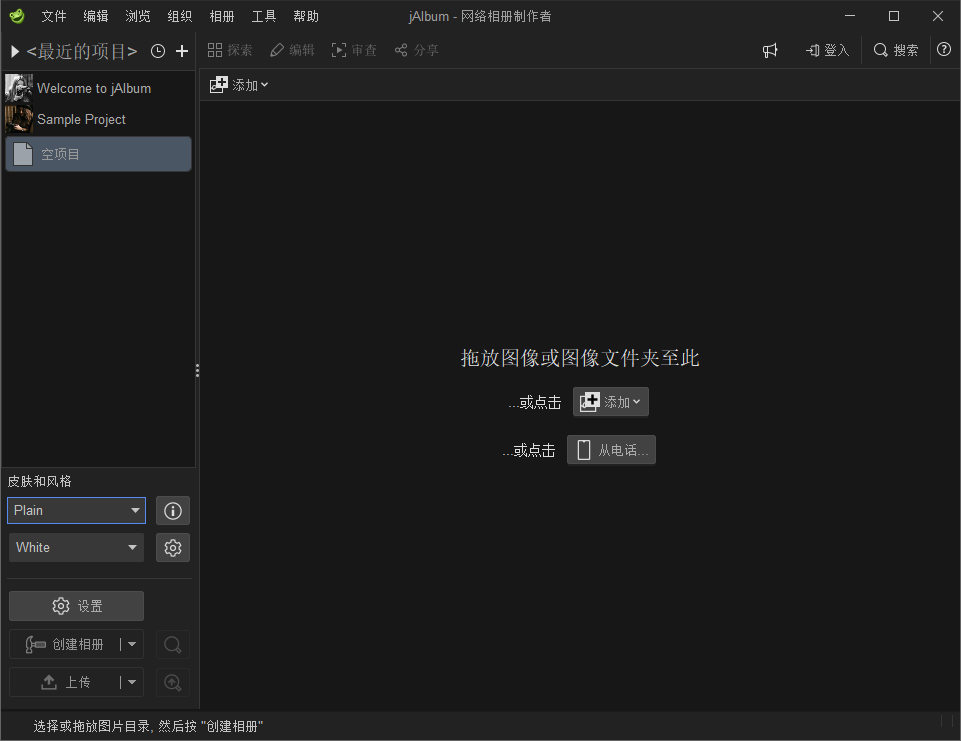Click the 设置 settings button
This screenshot has width=961, height=741.
[77, 606]
